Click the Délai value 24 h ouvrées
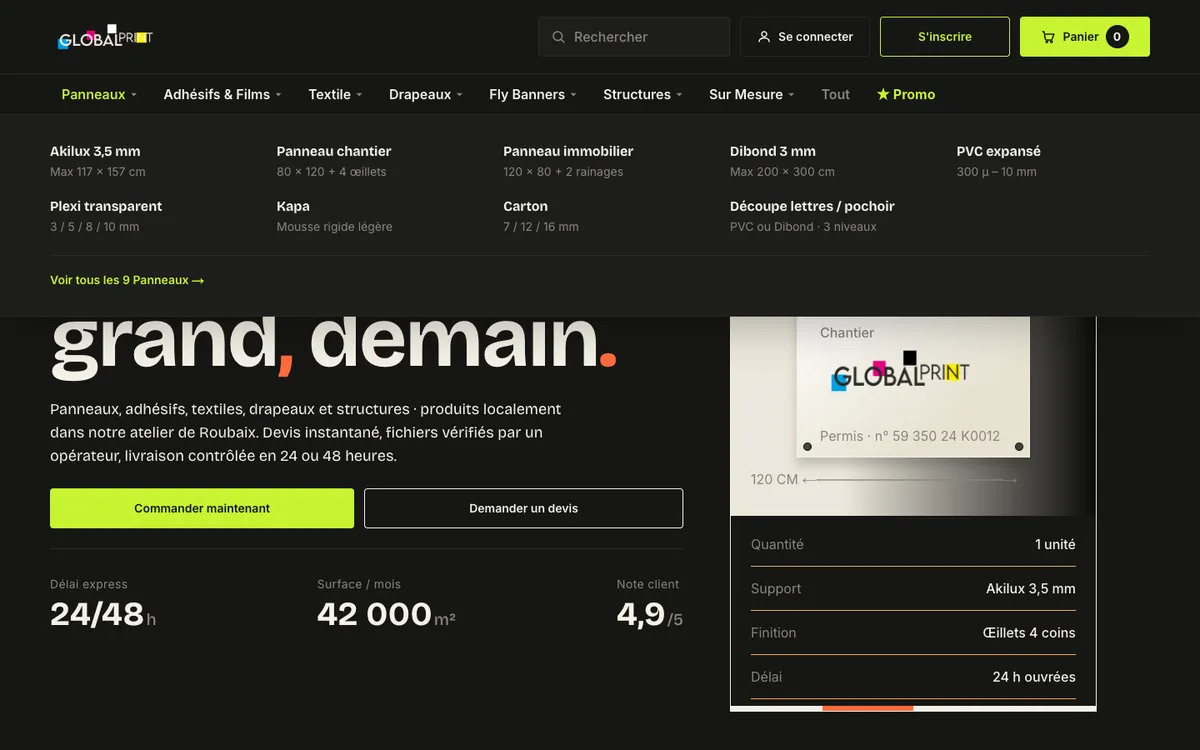Image resolution: width=1200 pixels, height=750 pixels. (1034, 677)
